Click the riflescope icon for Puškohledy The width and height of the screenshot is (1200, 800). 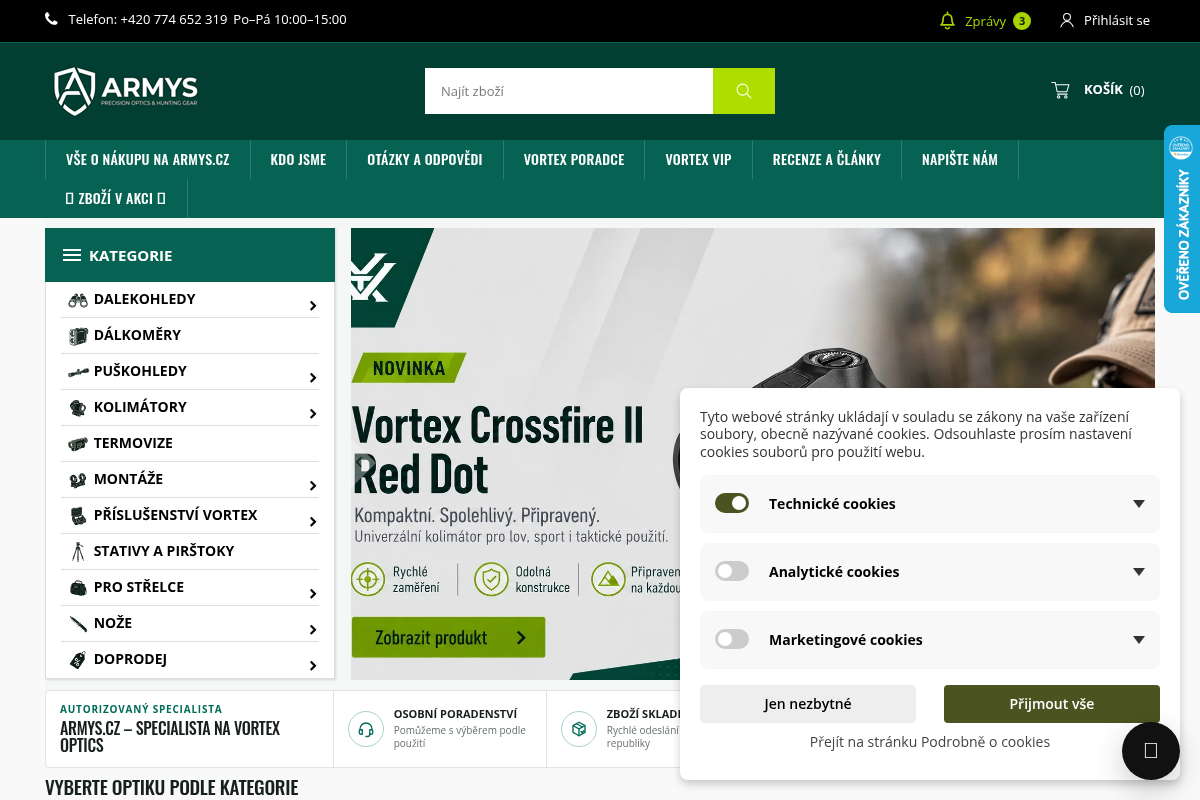(78, 372)
